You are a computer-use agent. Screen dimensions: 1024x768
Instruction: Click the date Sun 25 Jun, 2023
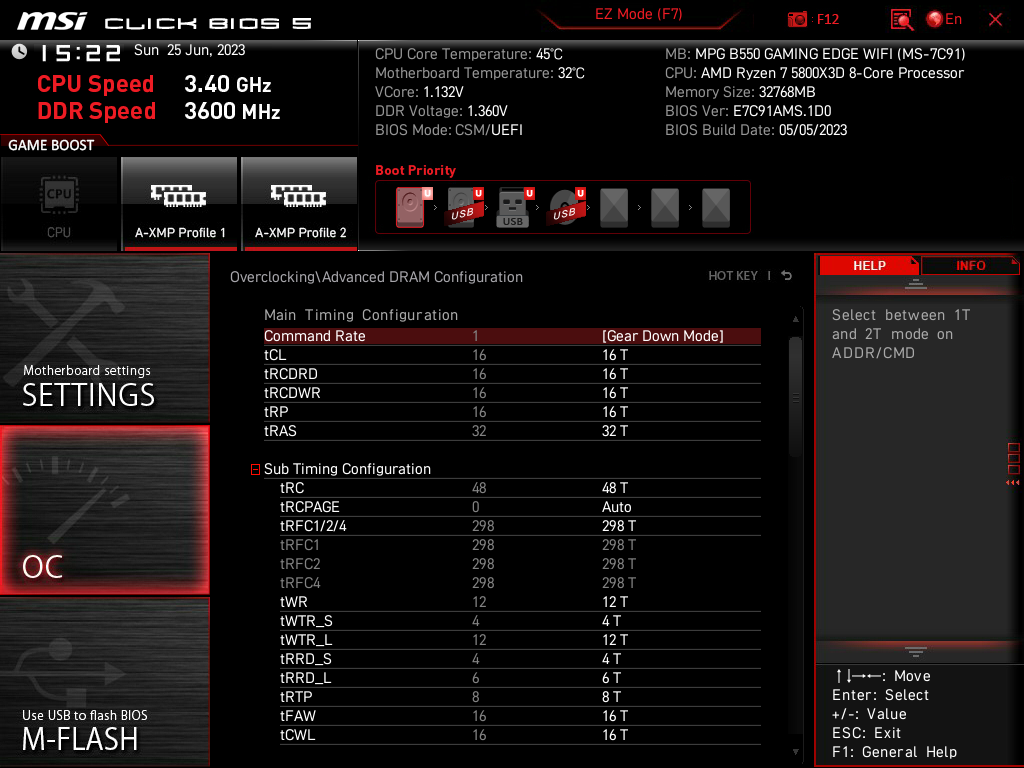(x=189, y=50)
